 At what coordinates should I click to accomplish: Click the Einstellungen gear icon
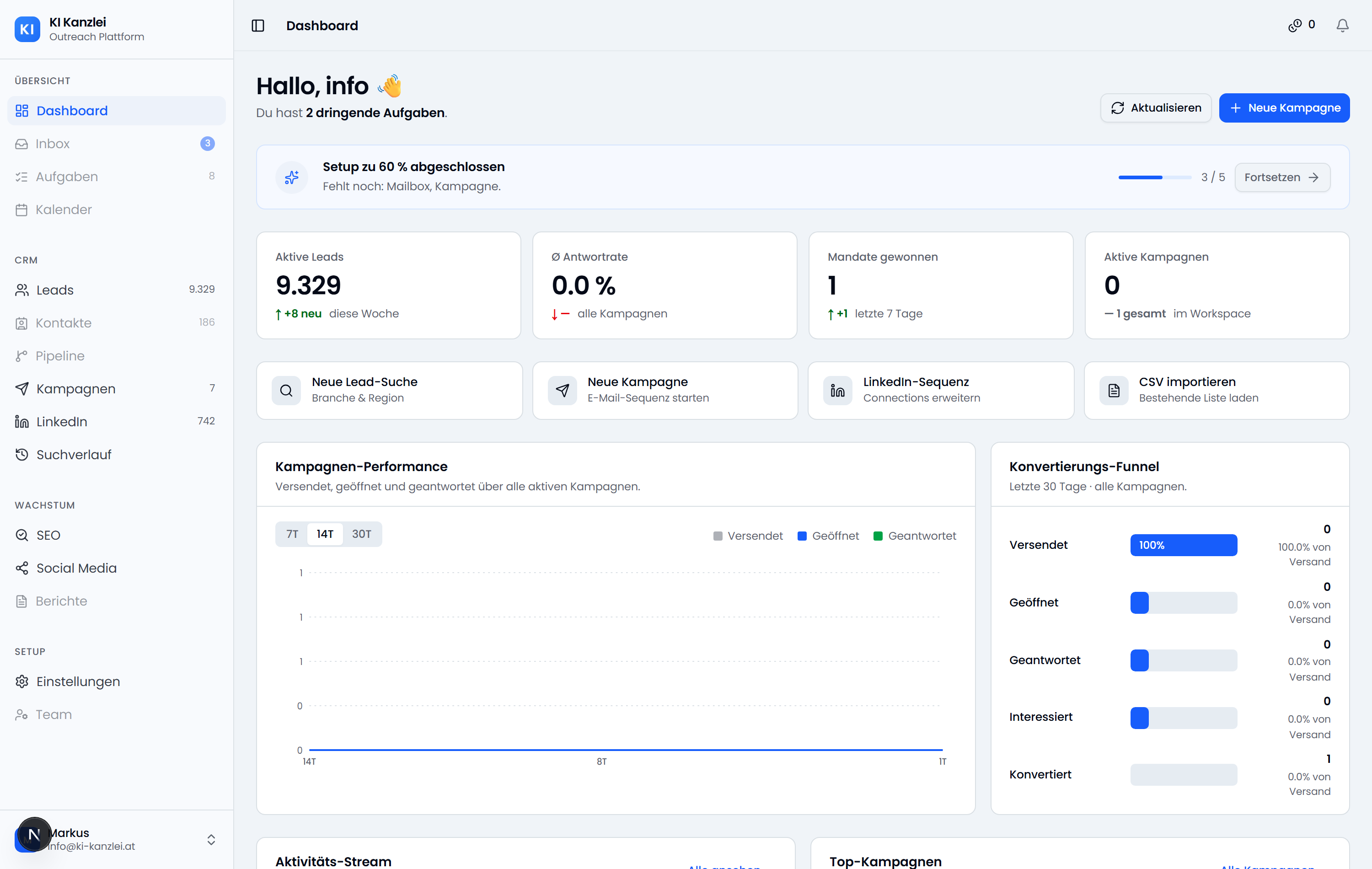21,681
